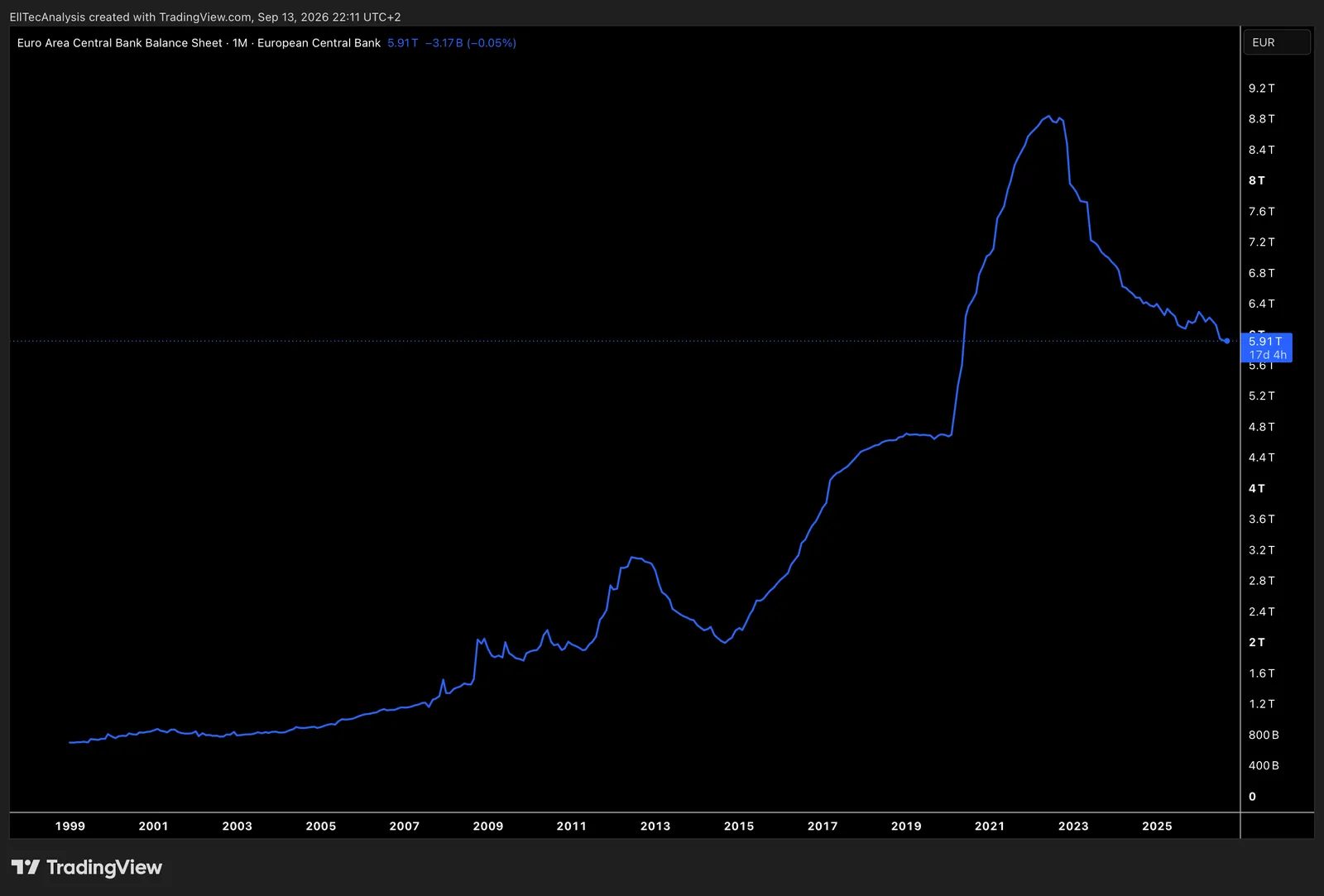
Task: Click the '2001' year on the time axis
Action: pyautogui.click(x=154, y=826)
